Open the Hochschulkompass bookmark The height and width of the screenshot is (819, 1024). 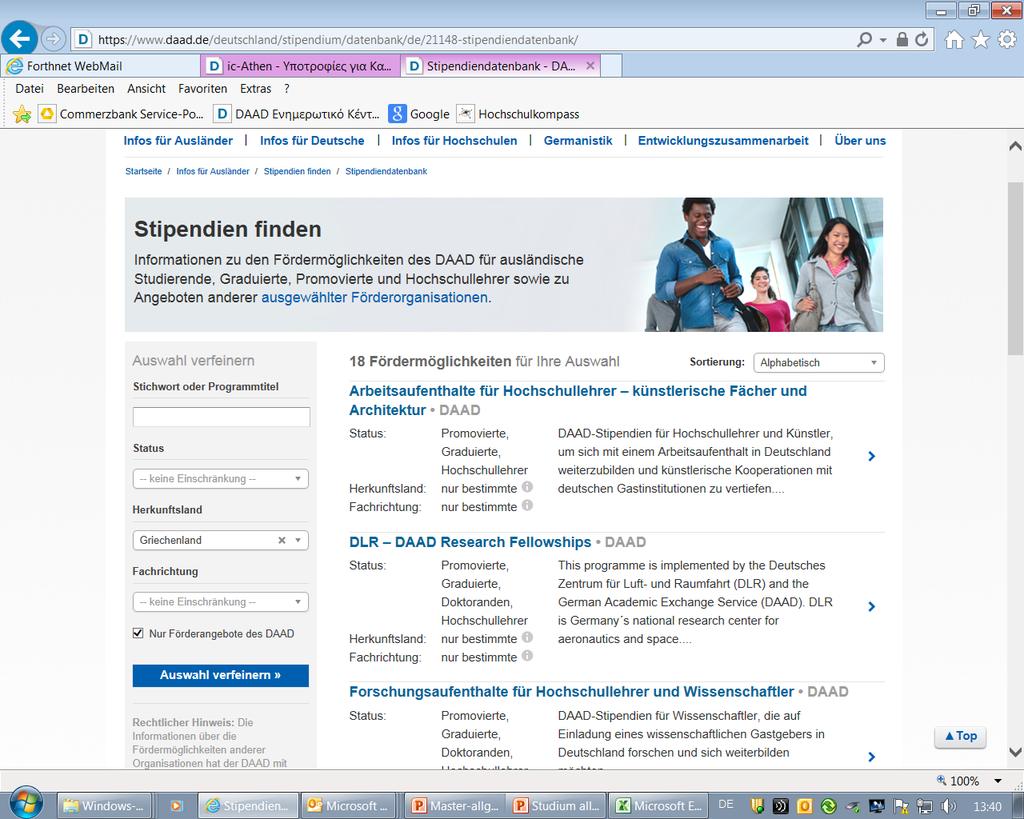click(518, 114)
